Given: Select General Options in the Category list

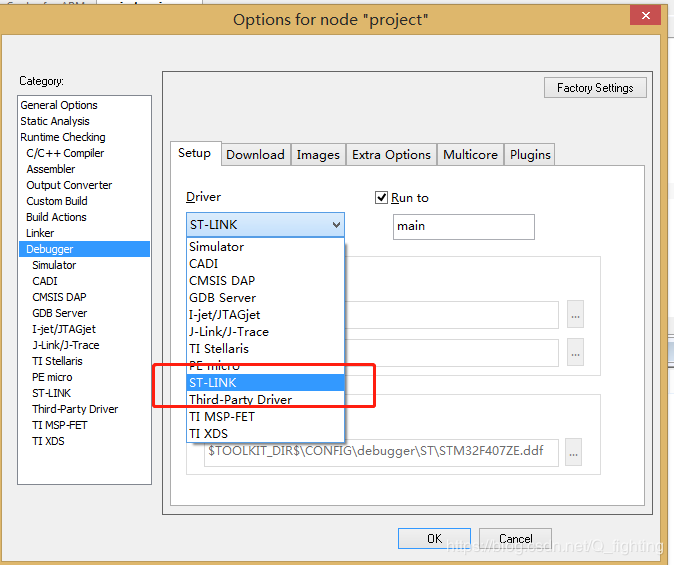Looking at the screenshot, I should (59, 105).
